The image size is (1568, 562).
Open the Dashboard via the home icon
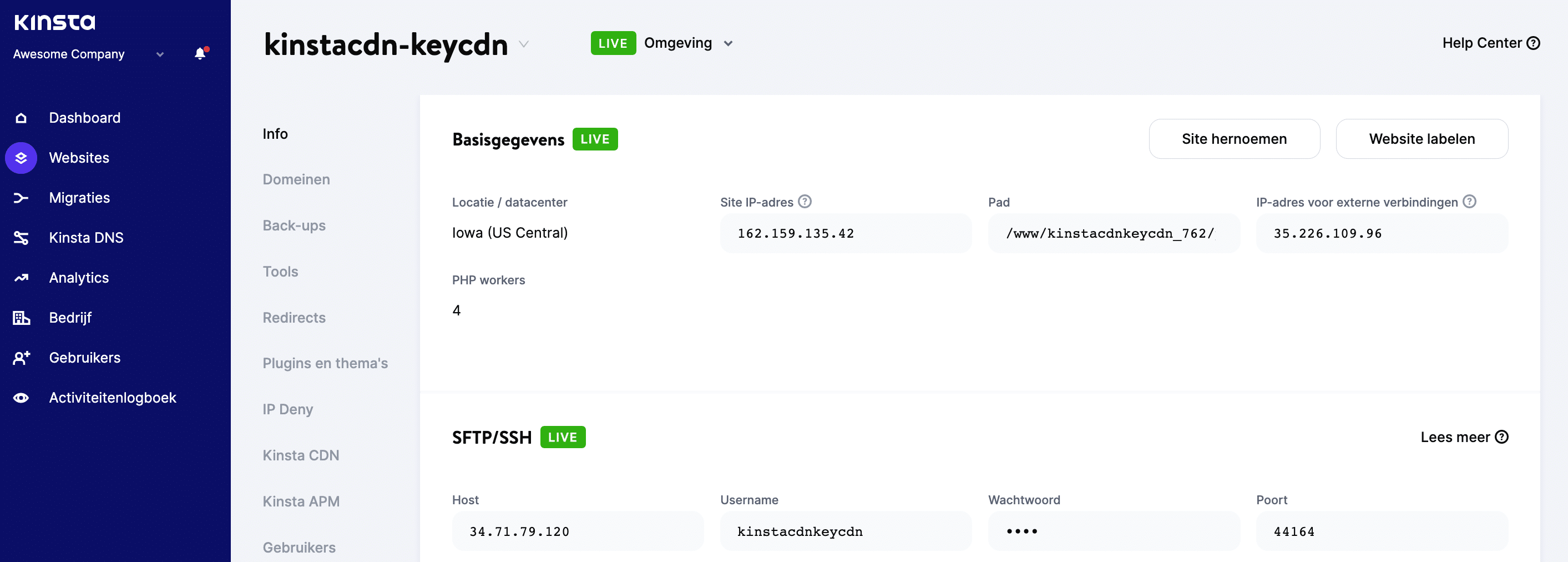[x=21, y=117]
